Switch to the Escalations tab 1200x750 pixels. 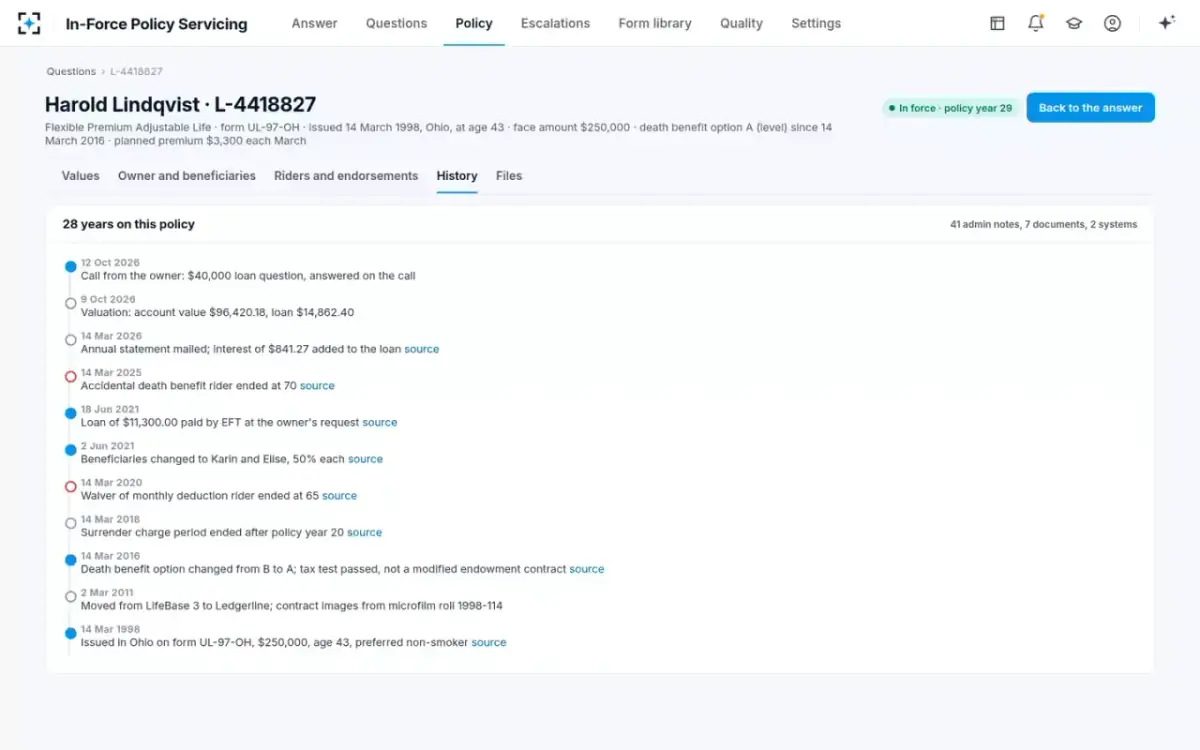(555, 23)
